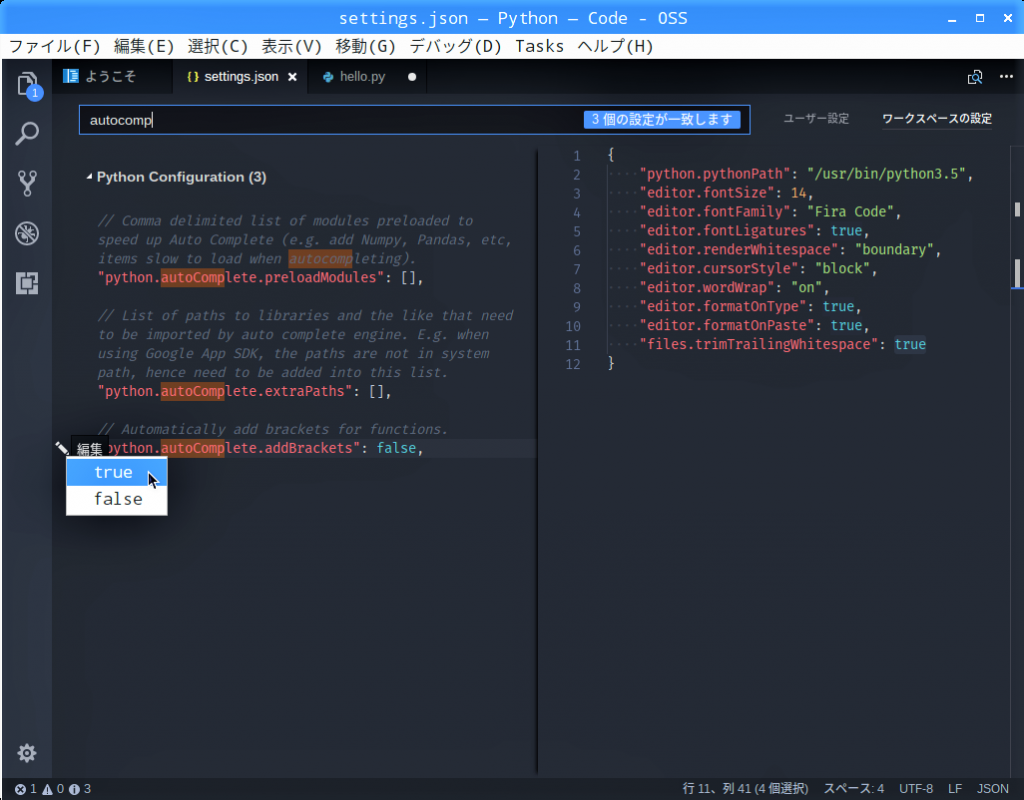Image resolution: width=1024 pixels, height=800 pixels.
Task: Switch to ワークスペースの設定 settings
Action: (x=937, y=119)
